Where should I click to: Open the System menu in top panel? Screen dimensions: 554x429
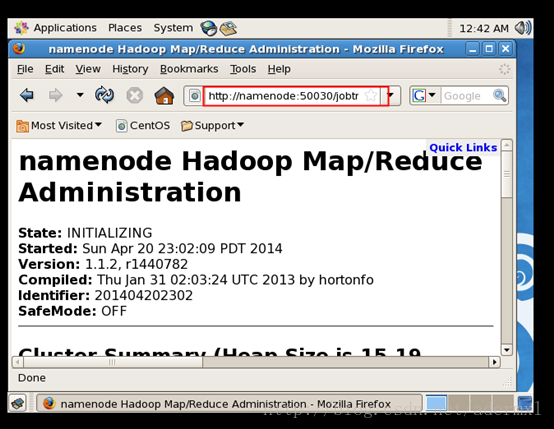pos(173,28)
